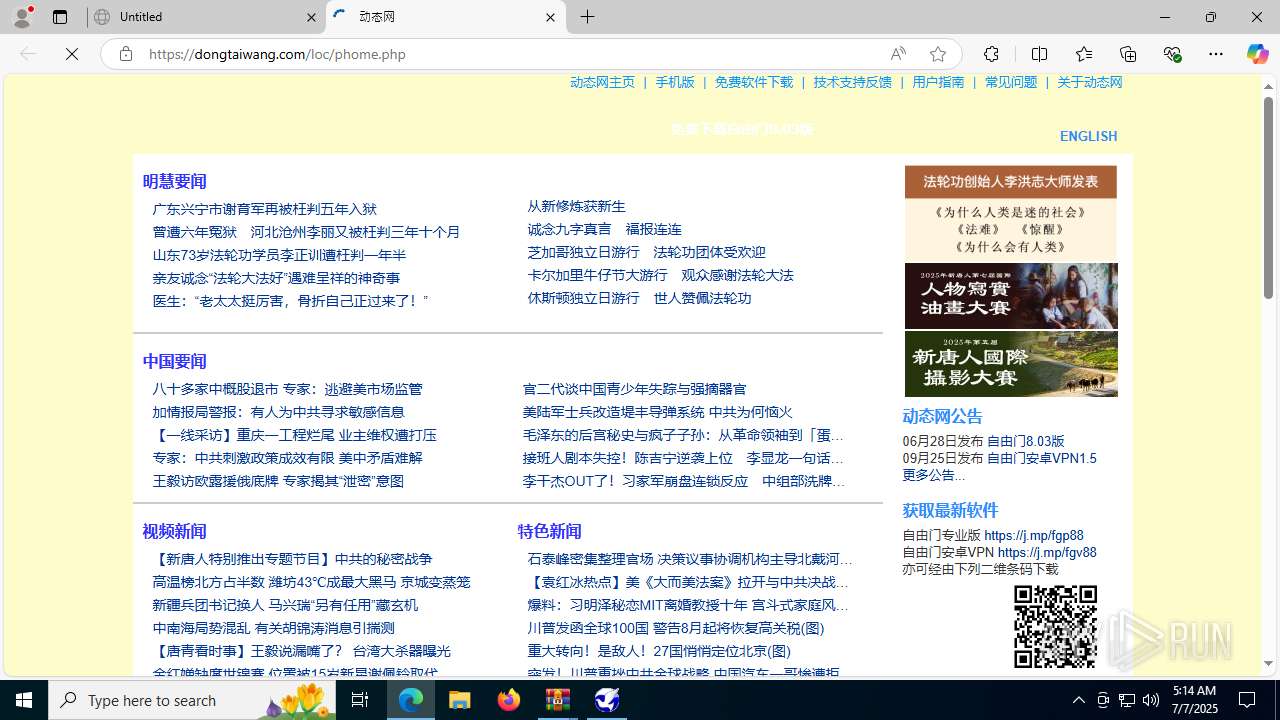The height and width of the screenshot is (720, 1280).
Task: Open Microsoft Edge from the taskbar
Action: pyautogui.click(x=411, y=700)
